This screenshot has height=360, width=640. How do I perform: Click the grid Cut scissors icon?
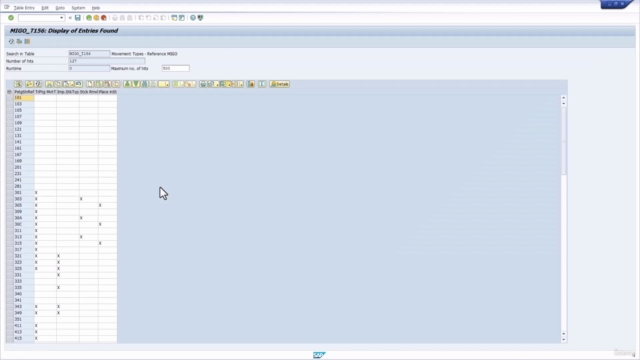(x=49, y=84)
